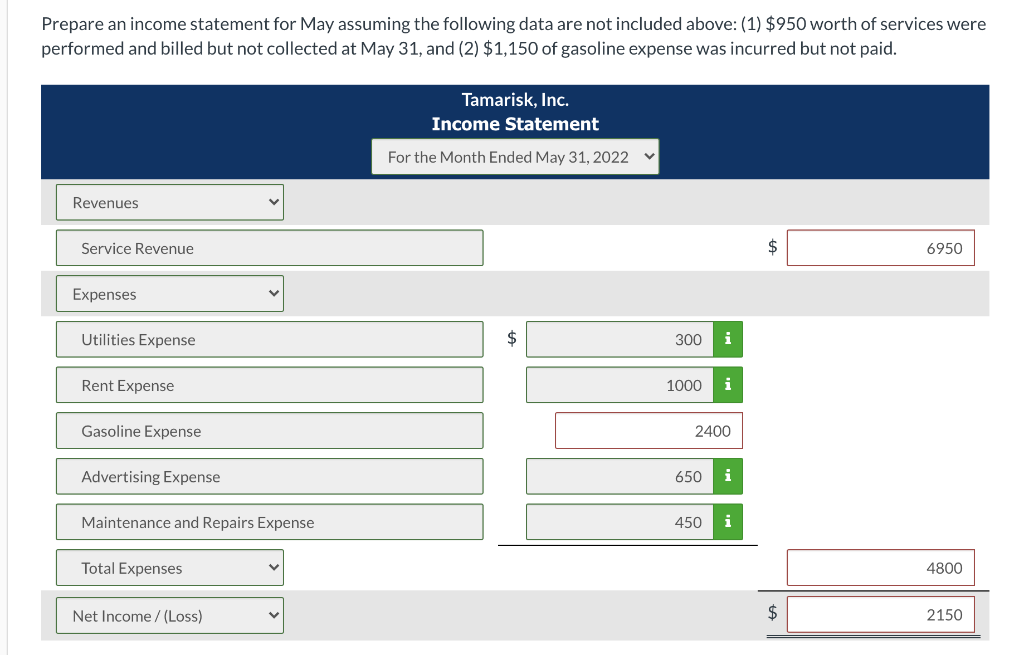
Task: Click the Gasoline Expense account field
Action: 269,431
